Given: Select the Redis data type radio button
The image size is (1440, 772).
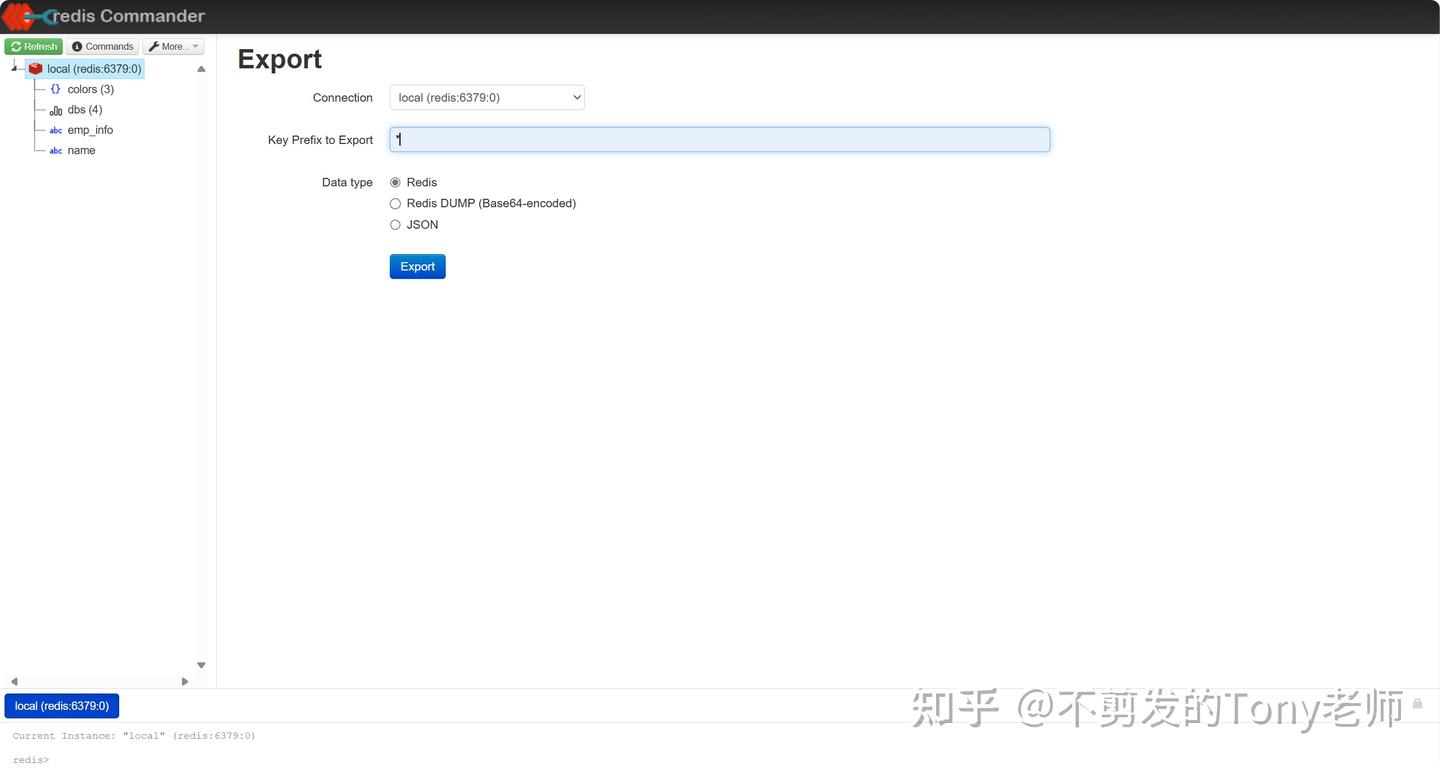Looking at the screenshot, I should coord(395,182).
